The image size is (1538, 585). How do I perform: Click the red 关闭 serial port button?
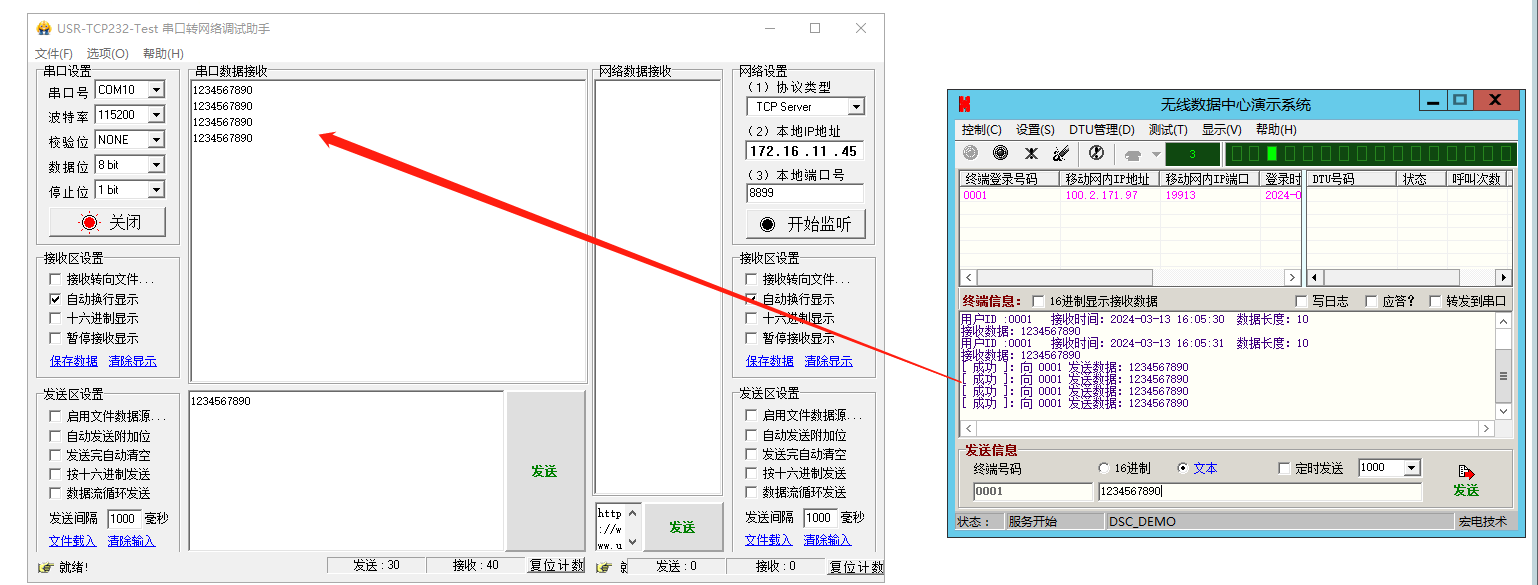point(109,222)
